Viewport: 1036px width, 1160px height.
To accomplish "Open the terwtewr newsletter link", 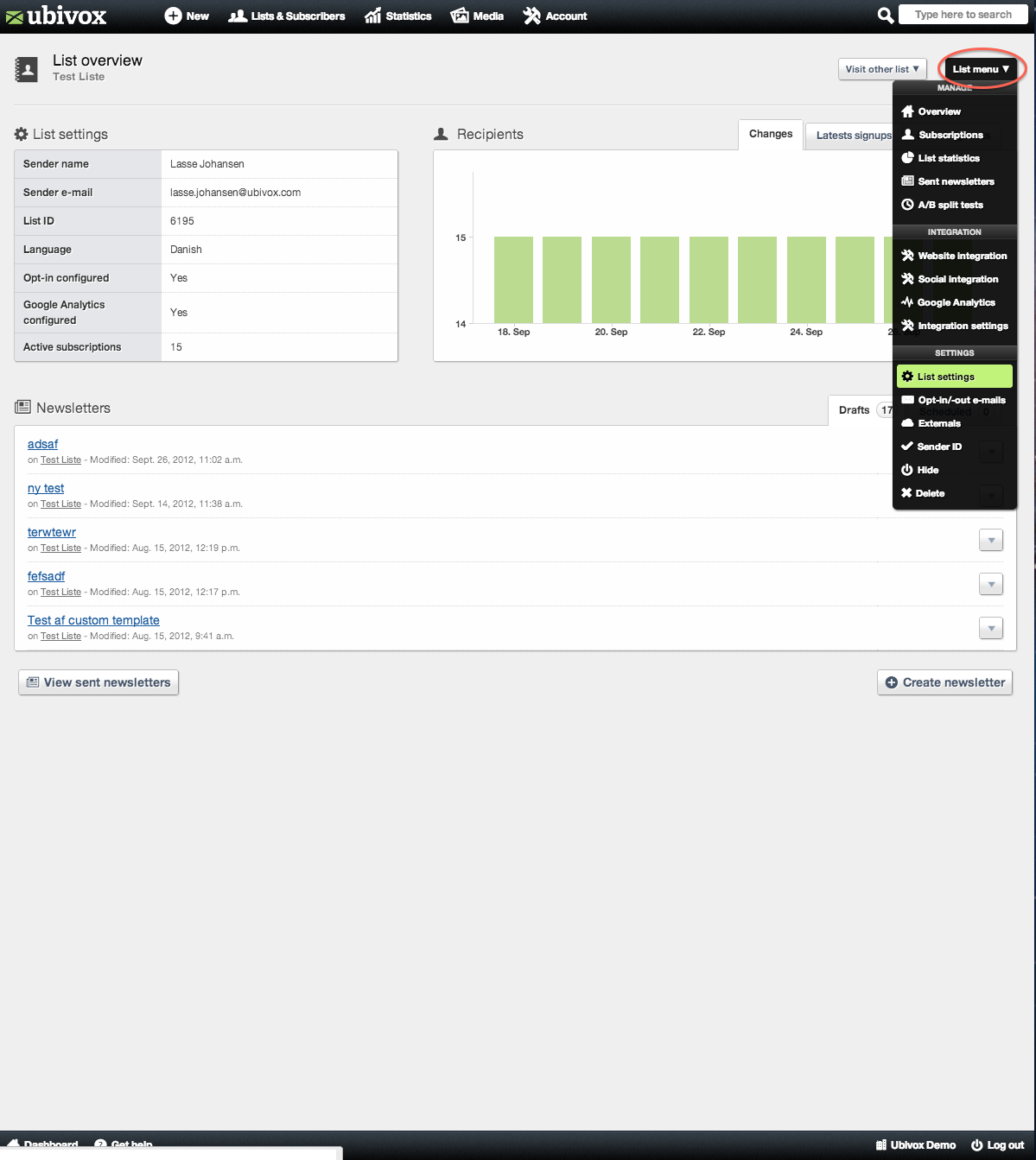I will coord(52,532).
